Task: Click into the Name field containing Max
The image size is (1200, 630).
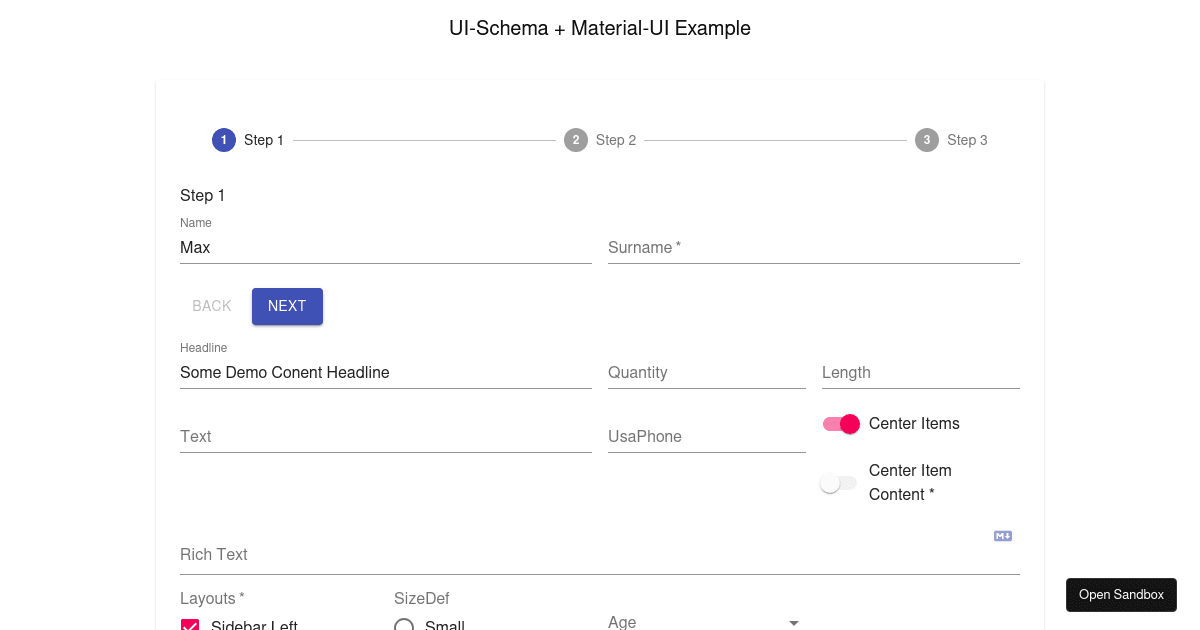Action: 385,248
